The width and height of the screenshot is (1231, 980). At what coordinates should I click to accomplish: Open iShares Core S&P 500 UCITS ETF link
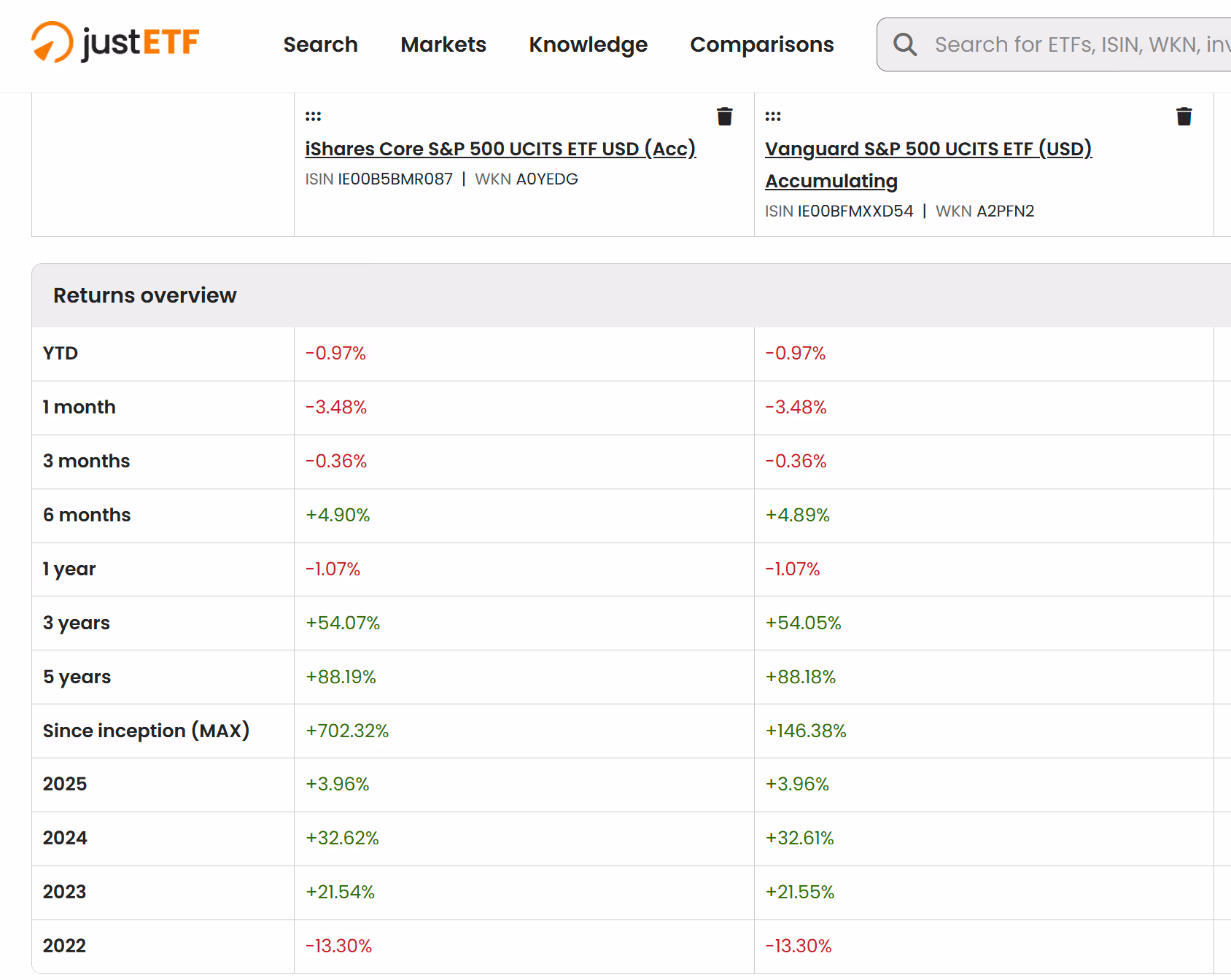[x=500, y=149]
